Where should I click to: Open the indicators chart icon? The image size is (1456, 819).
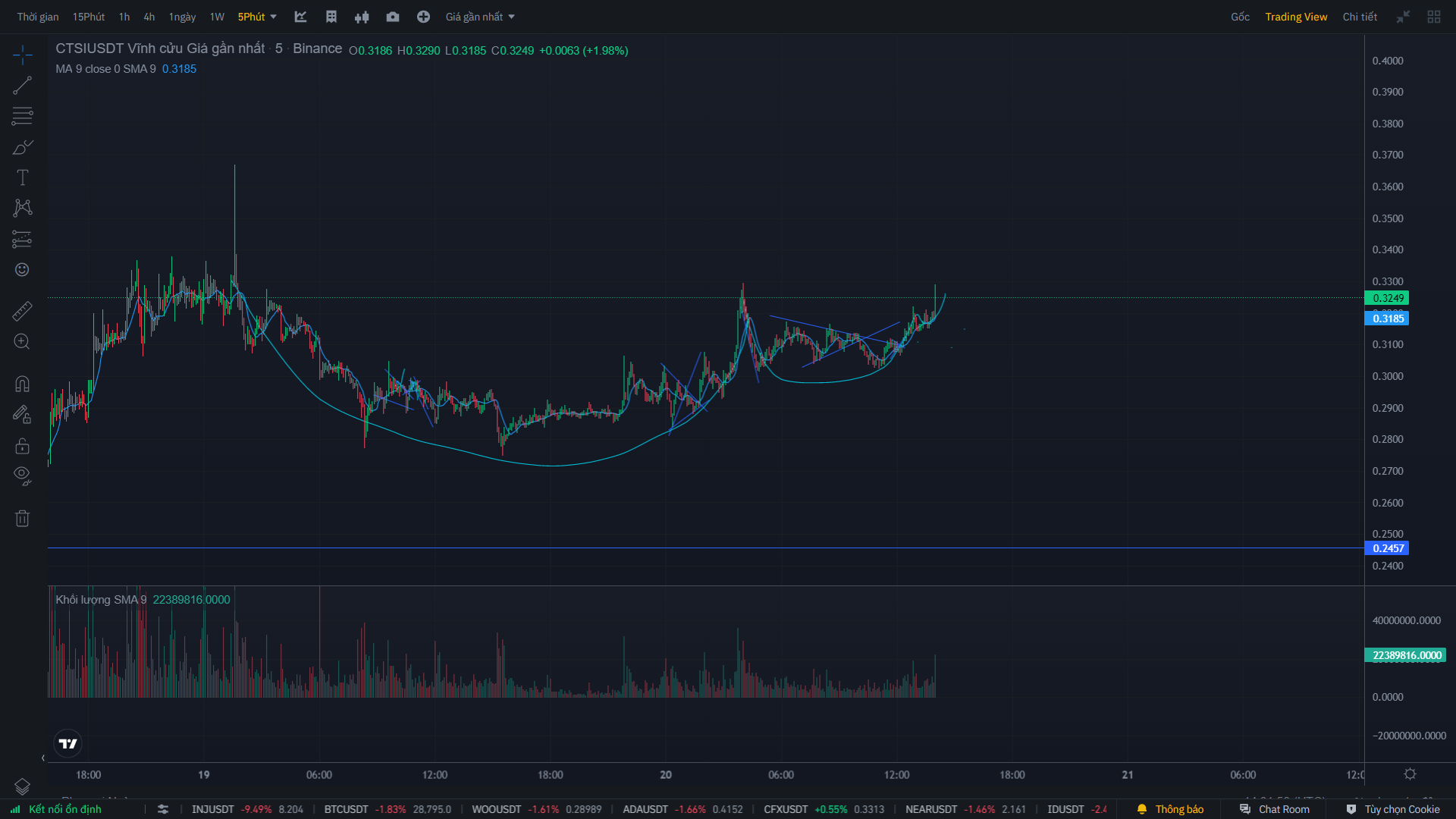[x=300, y=17]
